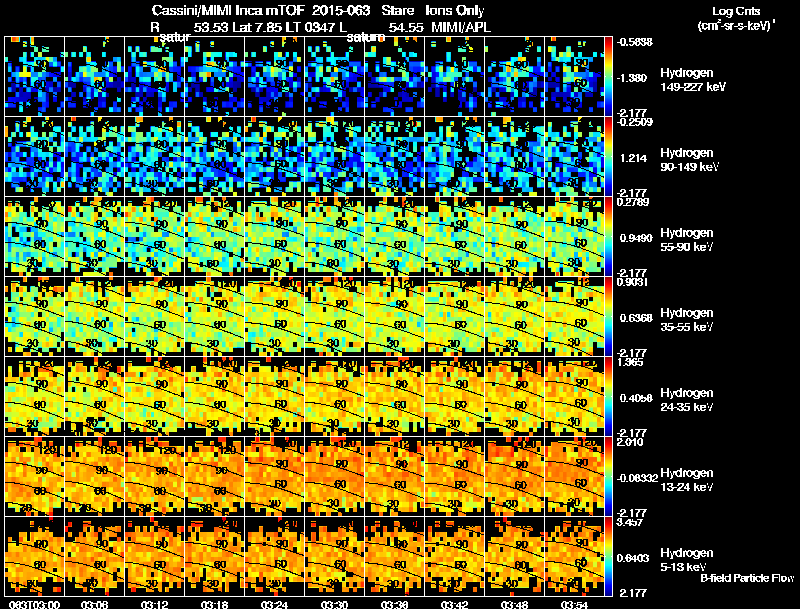Click the '03:24' time axis label
Image resolution: width=800 pixels, height=609 pixels.
point(274,605)
